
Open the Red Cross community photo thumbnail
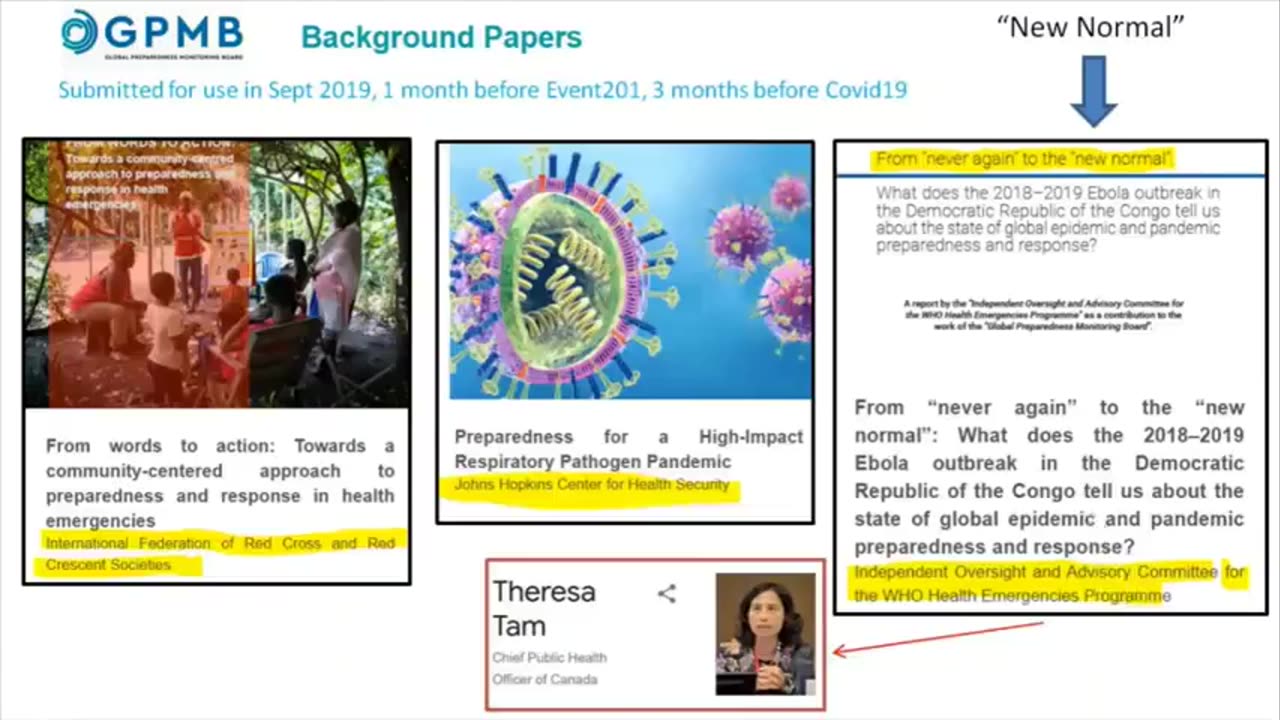217,273
